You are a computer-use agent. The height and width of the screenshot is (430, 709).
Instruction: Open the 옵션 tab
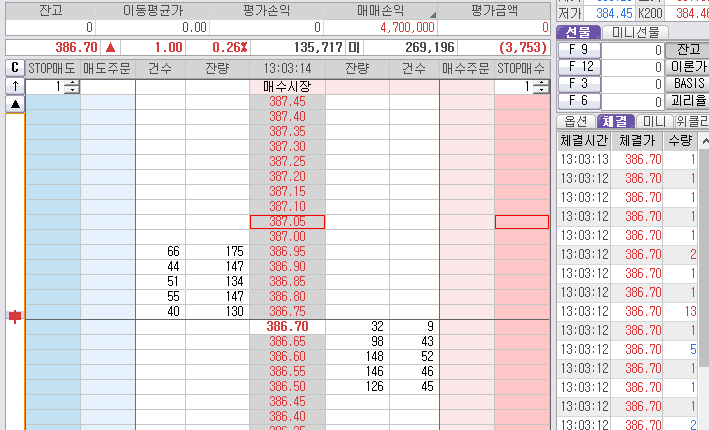(576, 121)
